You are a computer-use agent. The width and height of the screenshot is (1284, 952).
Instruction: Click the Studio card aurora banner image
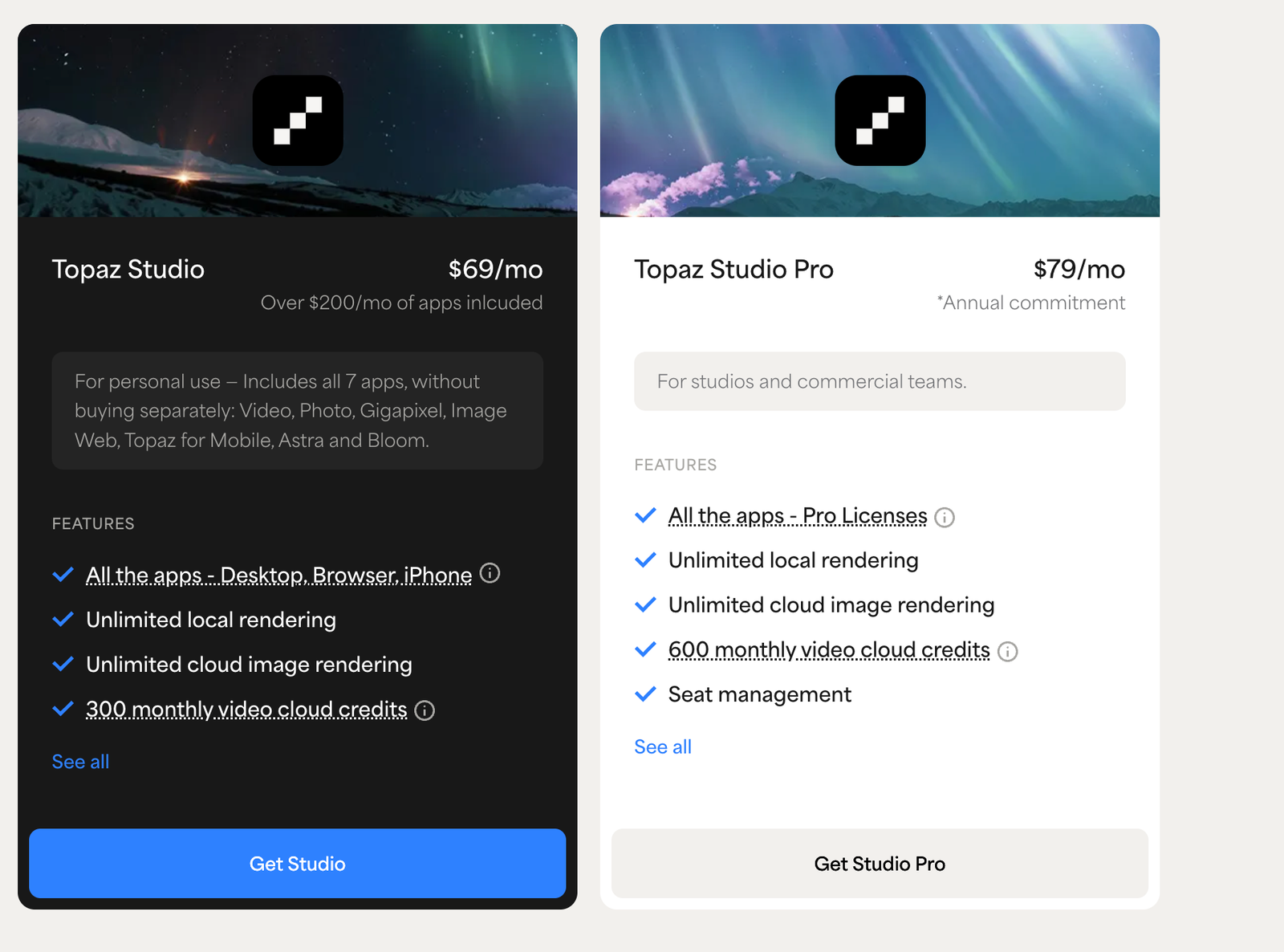[298, 120]
